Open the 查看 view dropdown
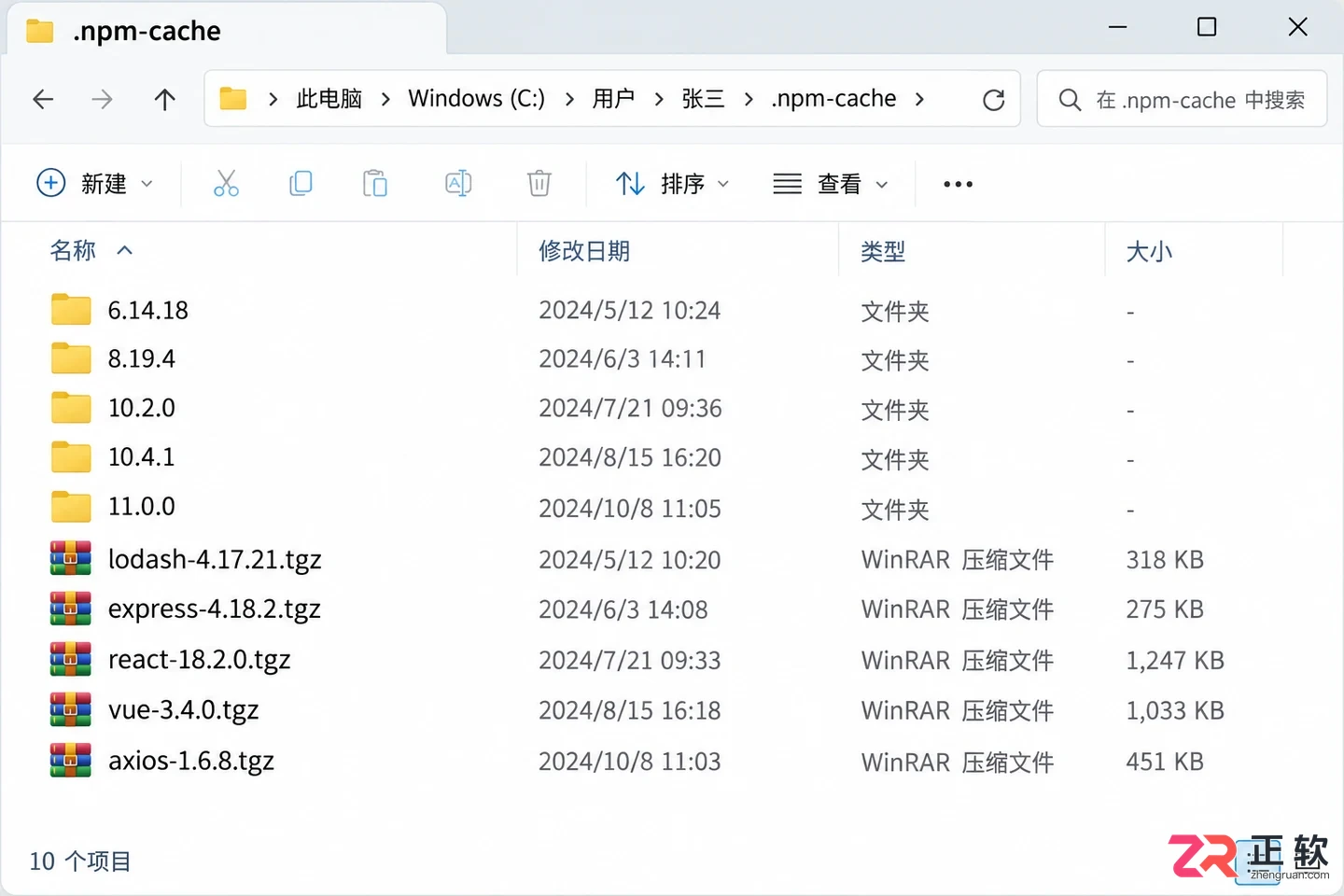This screenshot has height=896, width=1344. (x=831, y=184)
